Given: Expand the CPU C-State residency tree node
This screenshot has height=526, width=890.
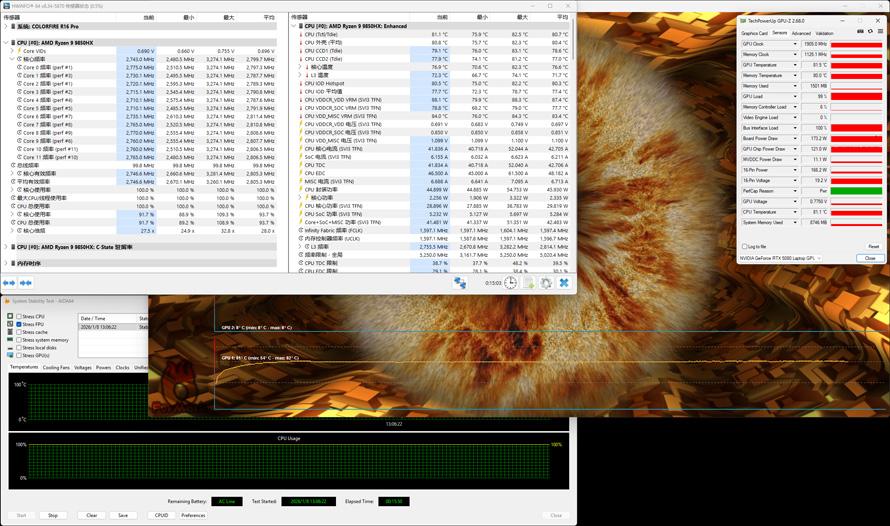Looking at the screenshot, I should coord(6,247).
